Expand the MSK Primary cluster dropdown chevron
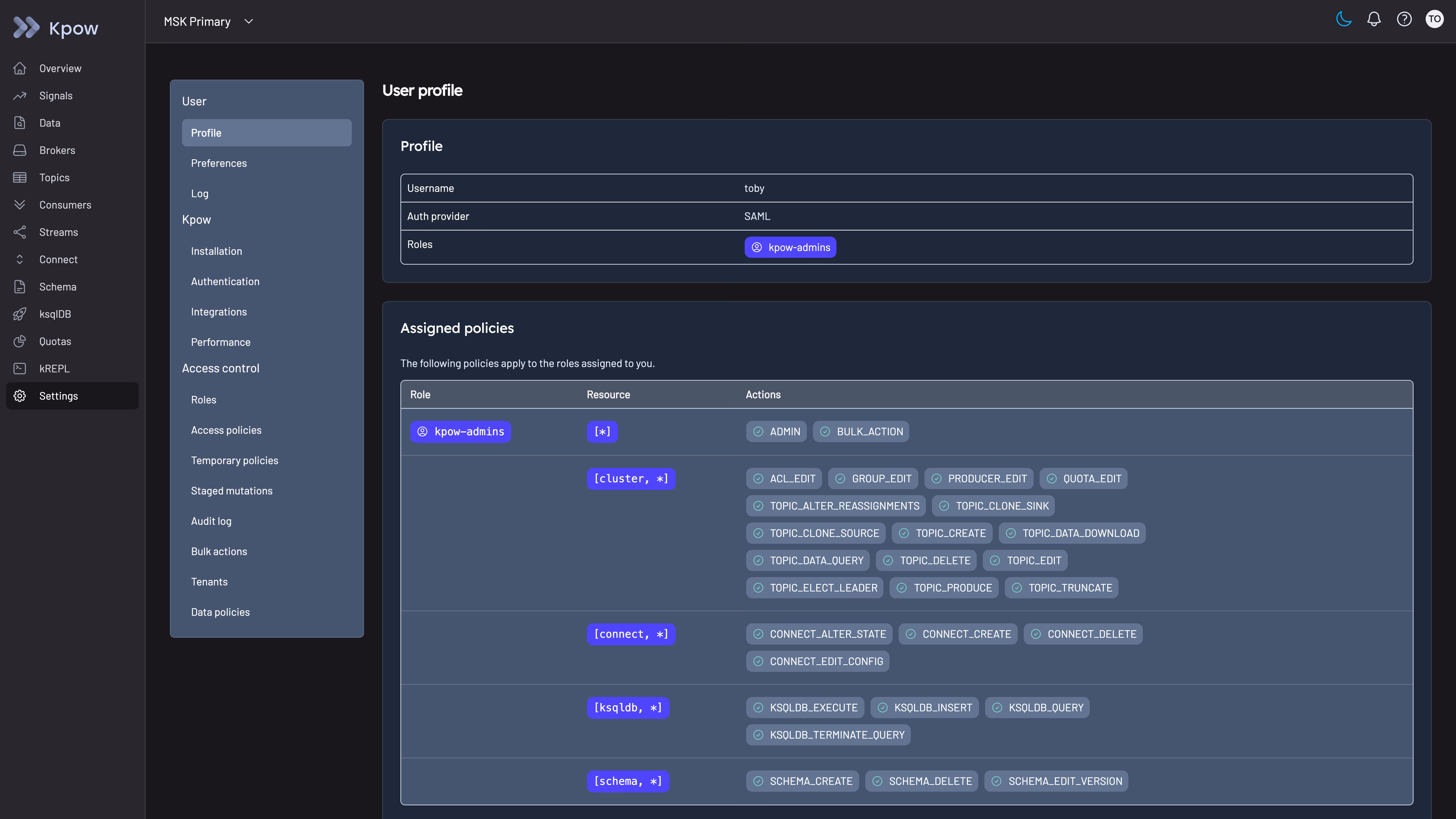This screenshot has width=1456, height=819. click(249, 21)
